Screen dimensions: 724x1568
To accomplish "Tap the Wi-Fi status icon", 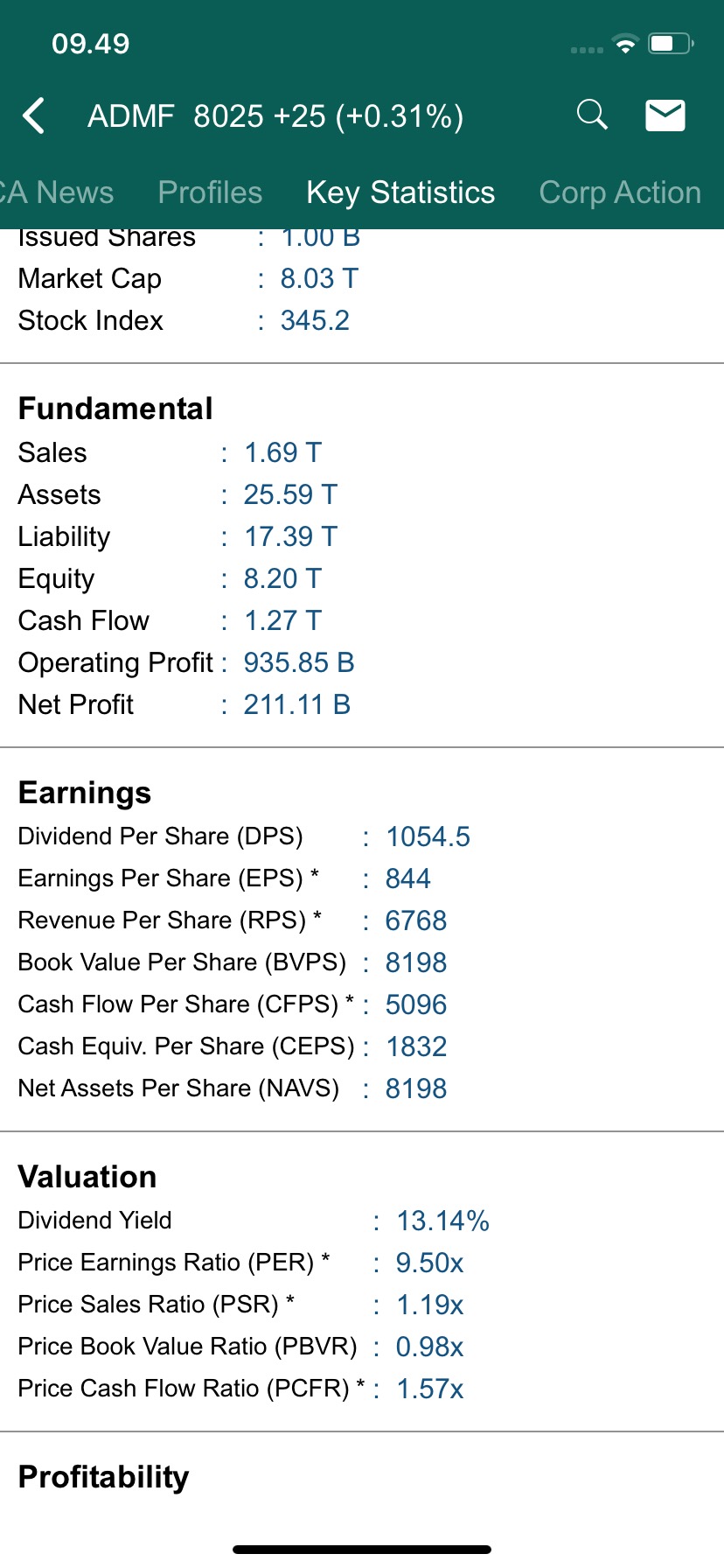I will [625, 44].
